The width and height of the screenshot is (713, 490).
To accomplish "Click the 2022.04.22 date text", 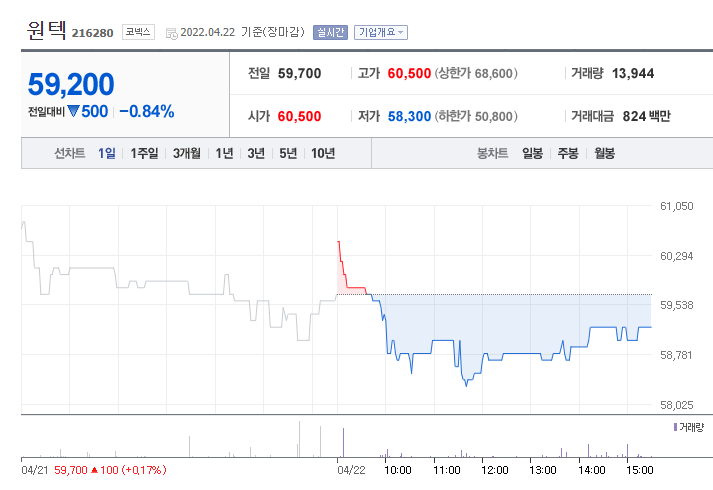I will (x=207, y=32).
